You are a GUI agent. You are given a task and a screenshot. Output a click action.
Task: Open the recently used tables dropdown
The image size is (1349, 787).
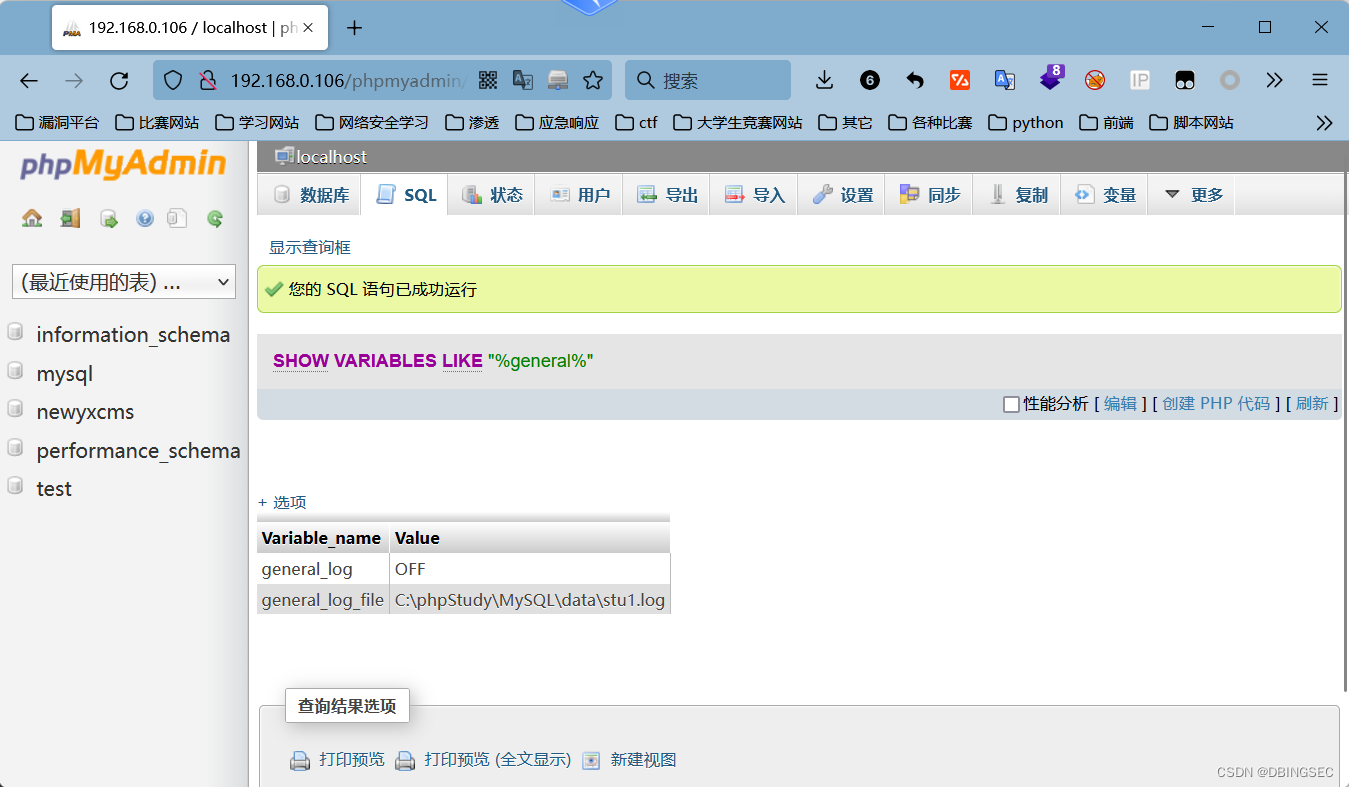tap(124, 282)
